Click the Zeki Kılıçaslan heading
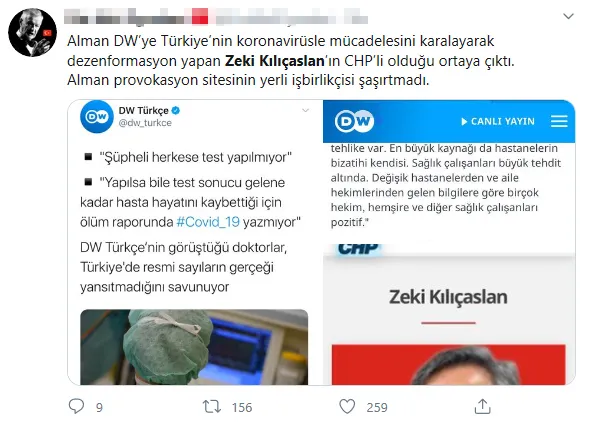This screenshot has height=422, width=591. click(448, 297)
